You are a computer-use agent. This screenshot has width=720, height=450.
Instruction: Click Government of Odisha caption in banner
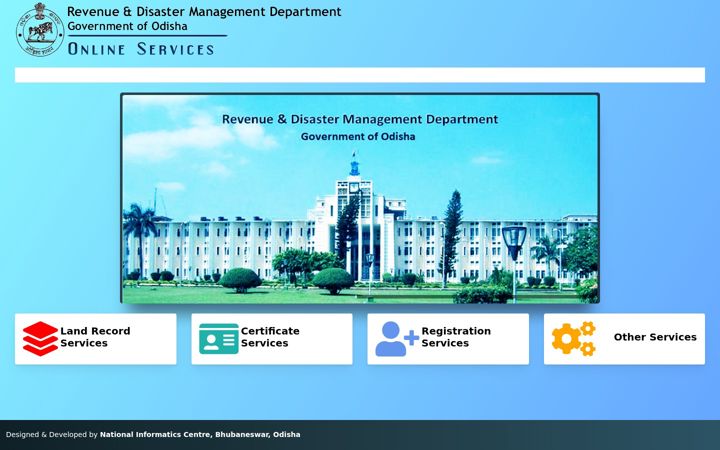(358, 136)
